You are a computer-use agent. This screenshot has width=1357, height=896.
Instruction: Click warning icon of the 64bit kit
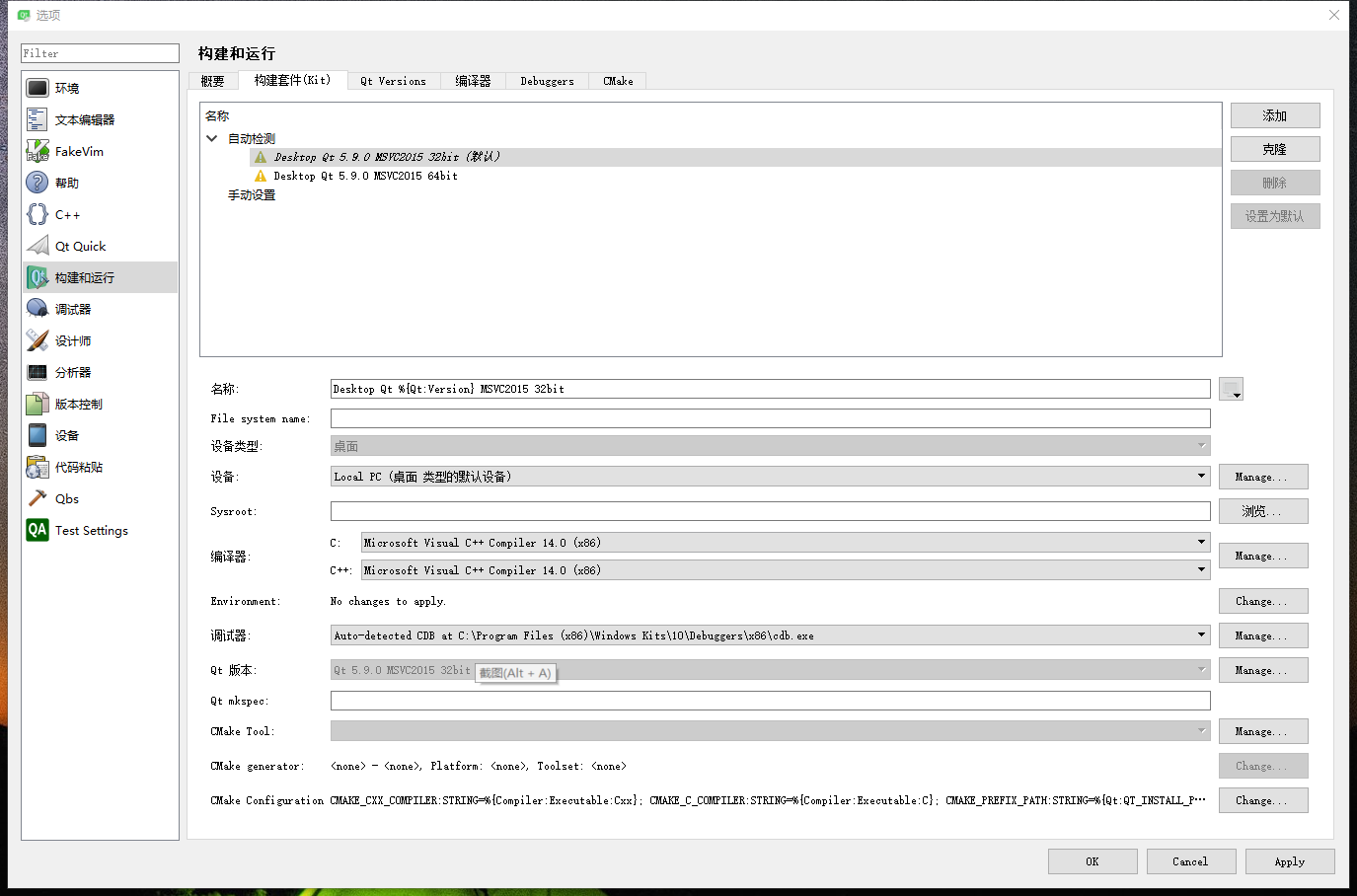[x=261, y=176]
